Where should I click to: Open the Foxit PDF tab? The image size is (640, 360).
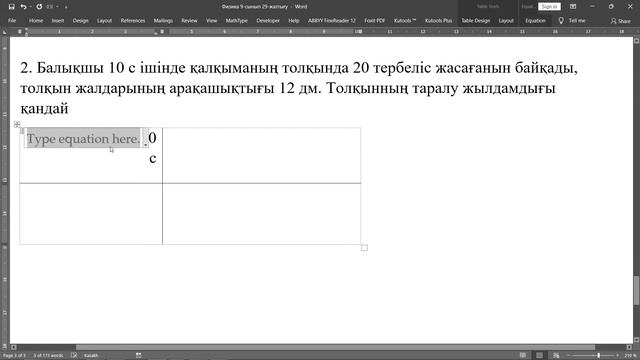click(x=375, y=20)
